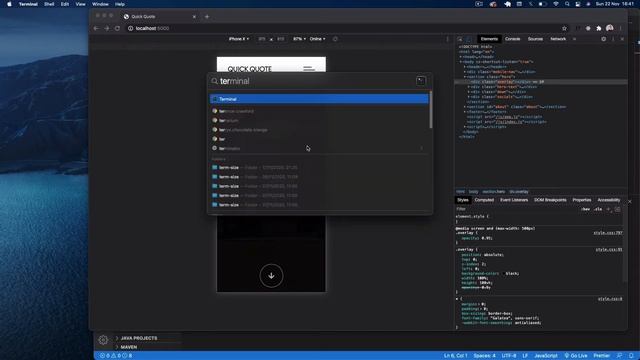Show more DevTools panels
640x360 pixels.
click(x=574, y=39)
